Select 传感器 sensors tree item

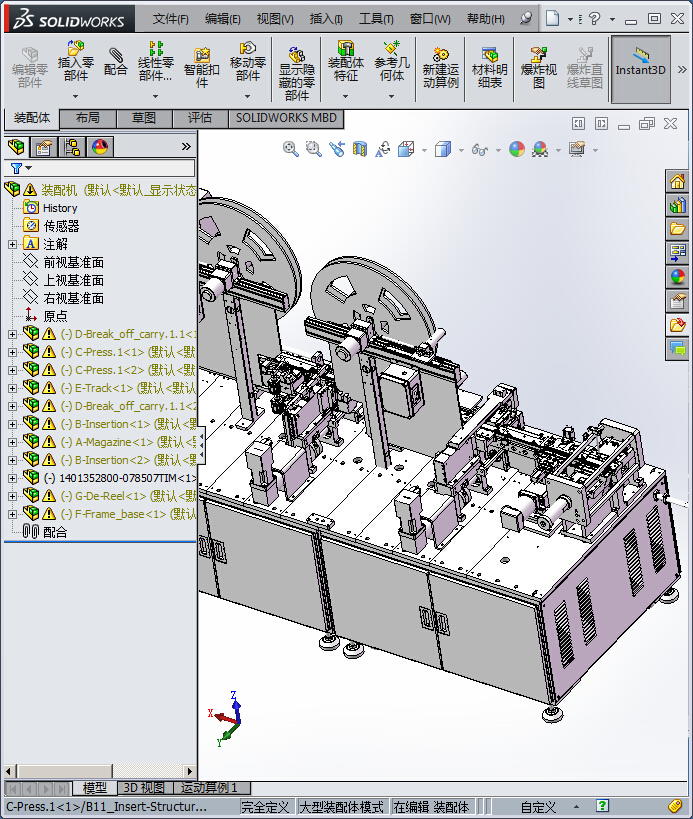point(61,226)
